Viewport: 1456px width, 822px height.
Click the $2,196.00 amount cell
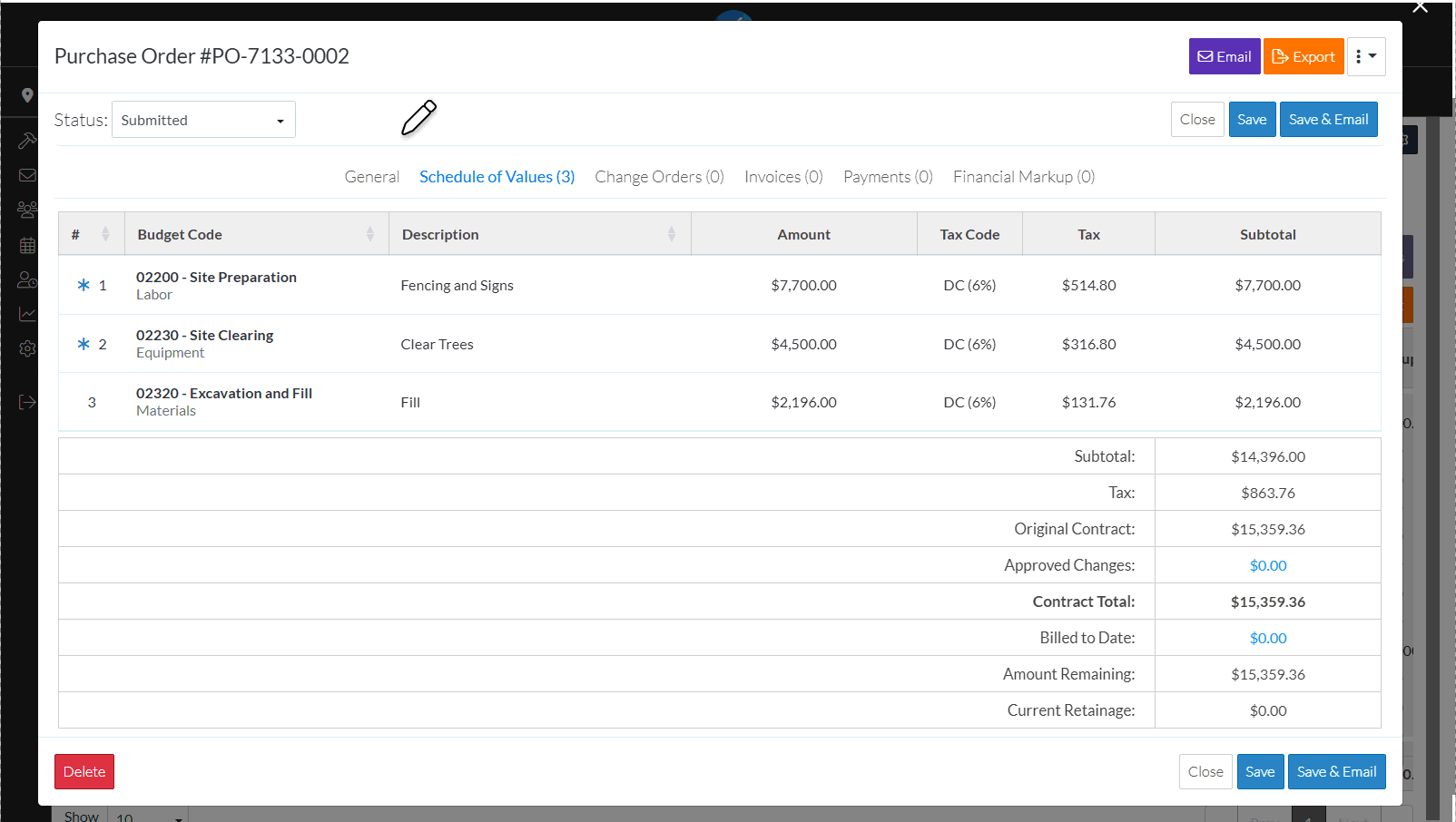click(x=803, y=402)
